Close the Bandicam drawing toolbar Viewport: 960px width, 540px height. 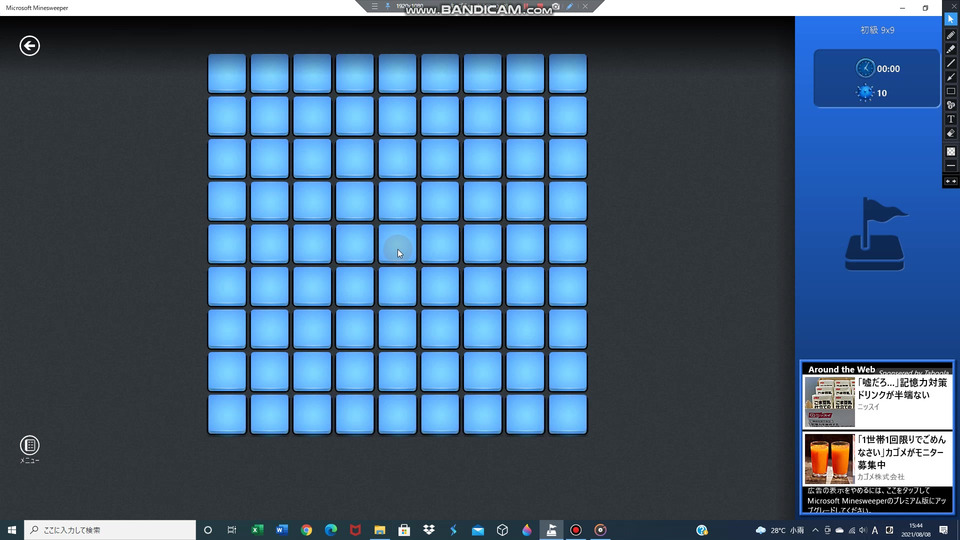click(954, 6)
